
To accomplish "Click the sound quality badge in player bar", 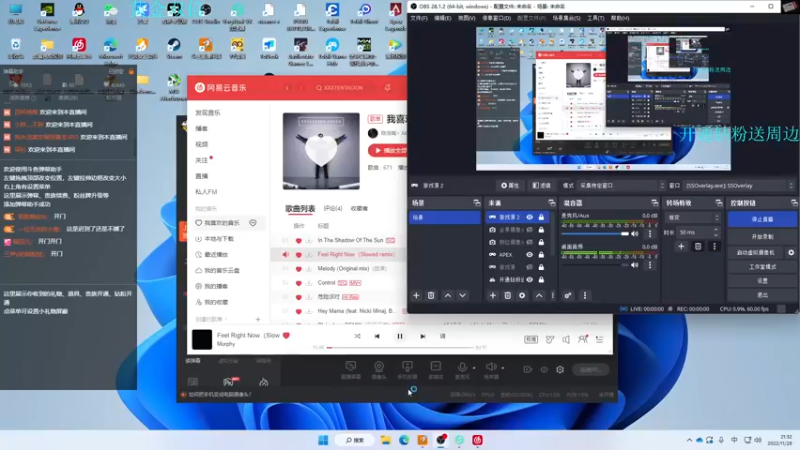I will [531, 339].
